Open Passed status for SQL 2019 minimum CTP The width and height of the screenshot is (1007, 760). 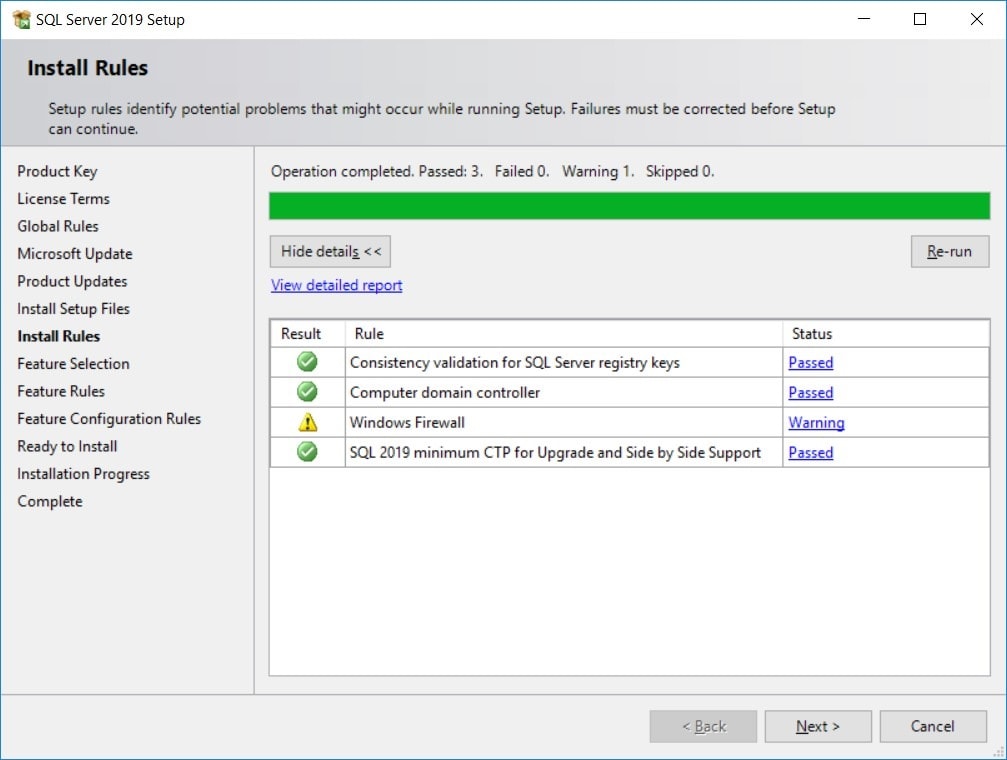[810, 452]
